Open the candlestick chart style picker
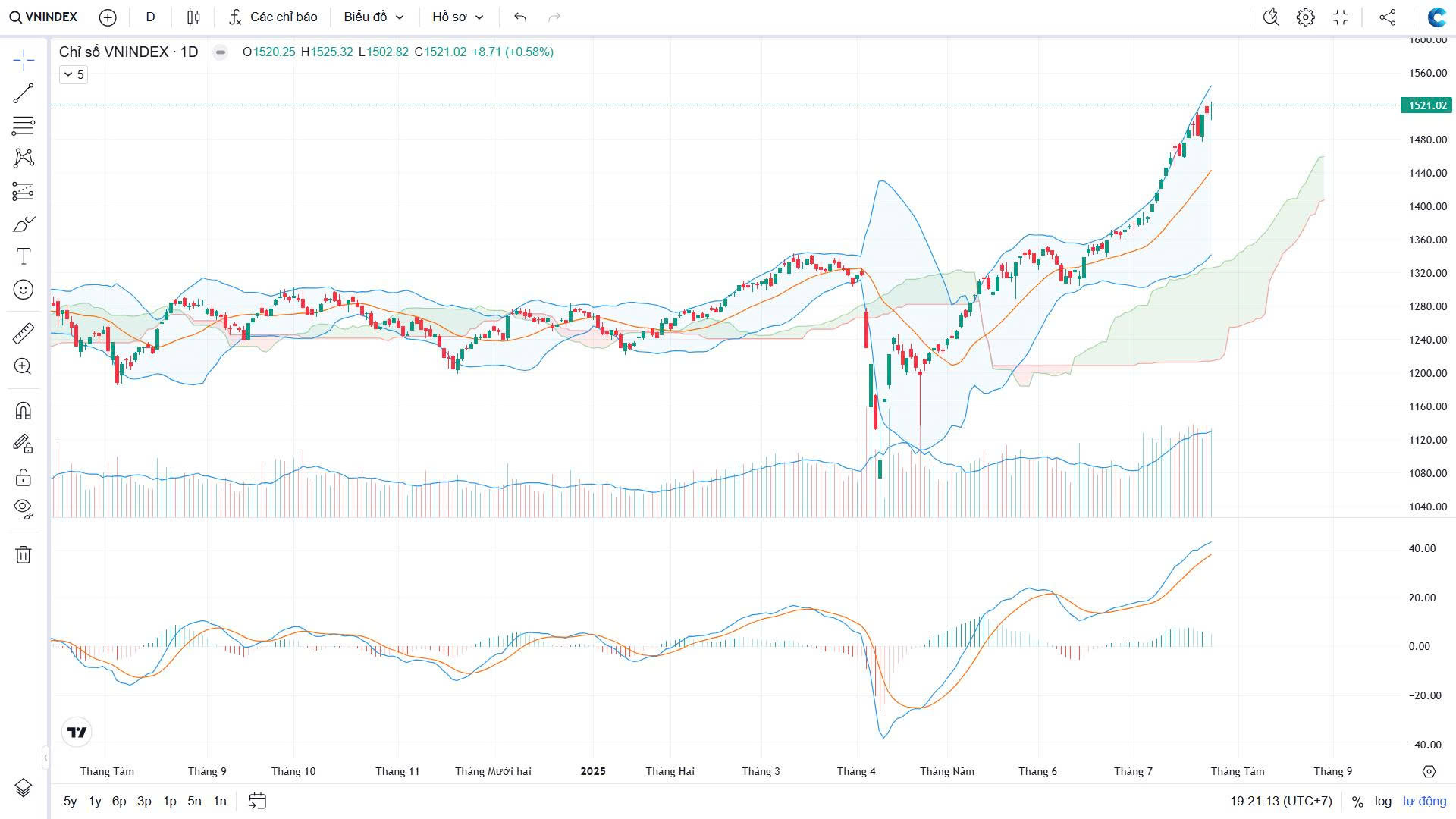This screenshot has width=1456, height=819. (193, 17)
